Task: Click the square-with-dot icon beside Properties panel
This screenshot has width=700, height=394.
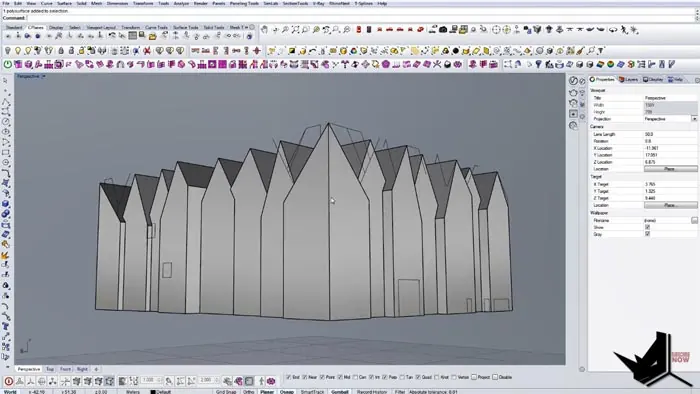Action: (574, 114)
